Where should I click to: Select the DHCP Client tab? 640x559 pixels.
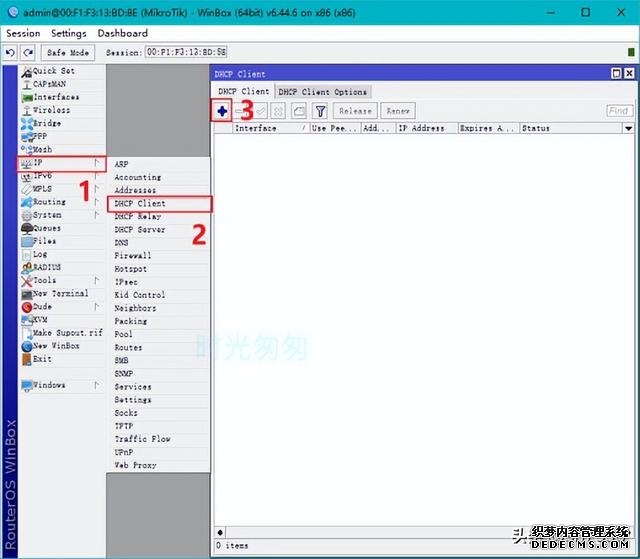point(243,91)
